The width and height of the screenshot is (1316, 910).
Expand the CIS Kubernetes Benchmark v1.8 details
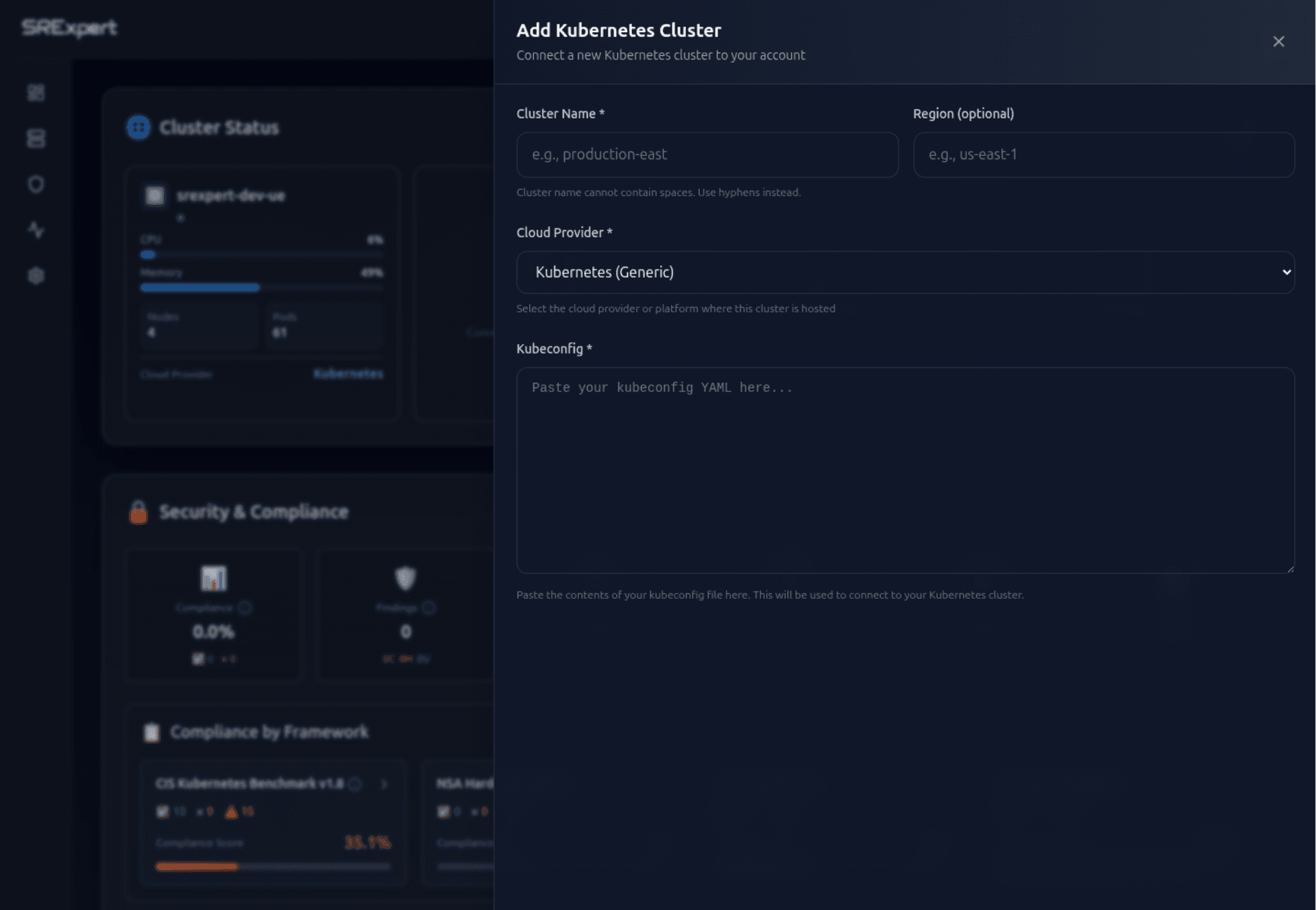coord(384,785)
